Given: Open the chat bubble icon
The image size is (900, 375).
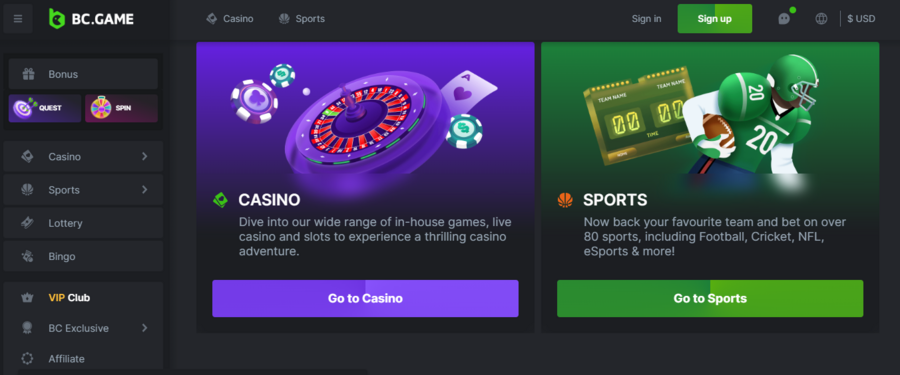Looking at the screenshot, I should (x=783, y=18).
